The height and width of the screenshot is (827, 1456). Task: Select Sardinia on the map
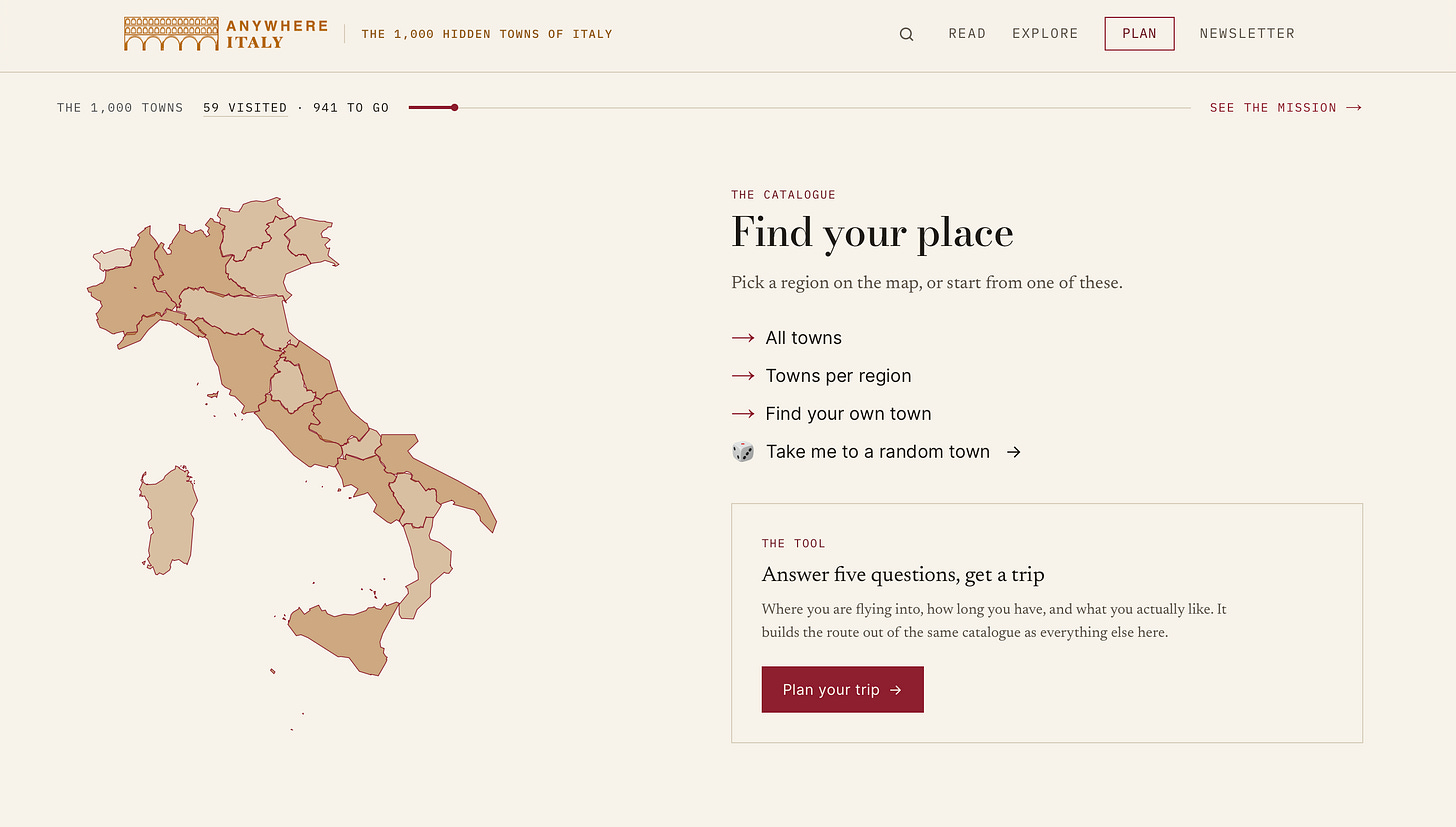tap(168, 520)
